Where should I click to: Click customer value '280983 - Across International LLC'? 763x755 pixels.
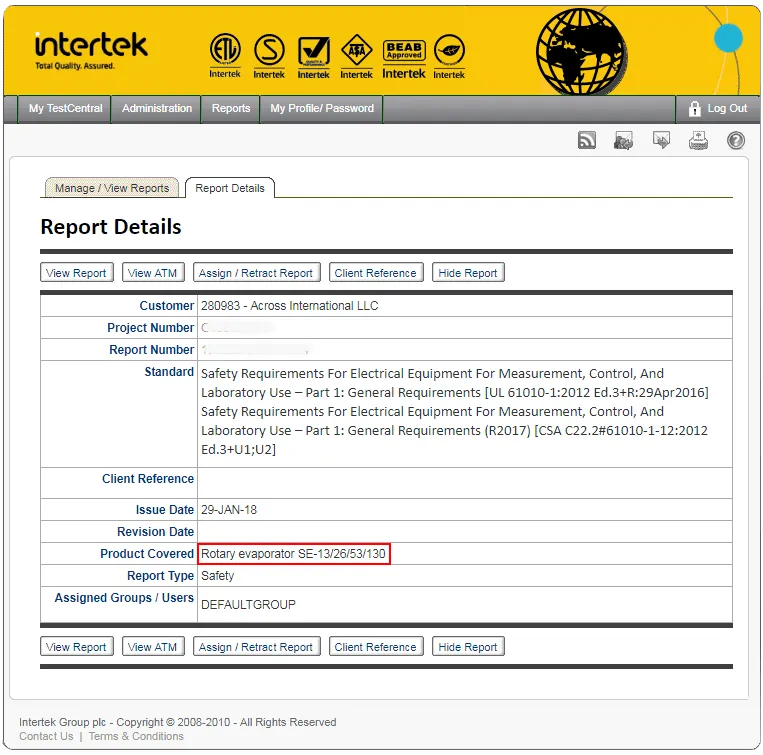click(290, 306)
